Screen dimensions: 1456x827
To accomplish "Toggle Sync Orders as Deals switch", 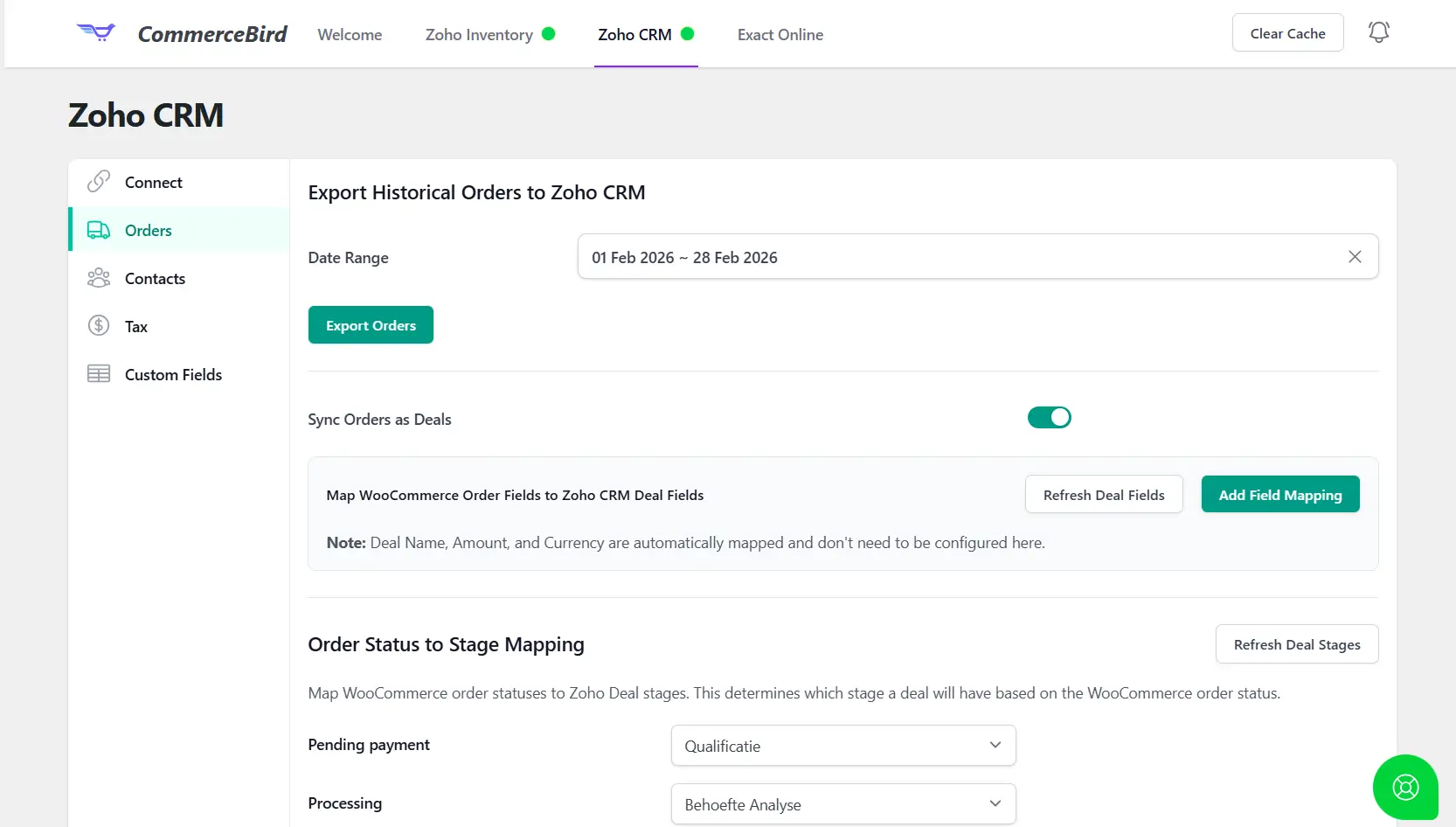I will click(1050, 418).
